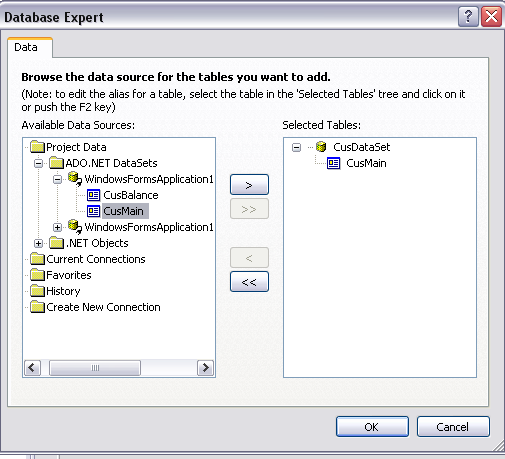
Task: Add the selected table with the > button
Action: [x=249, y=185]
